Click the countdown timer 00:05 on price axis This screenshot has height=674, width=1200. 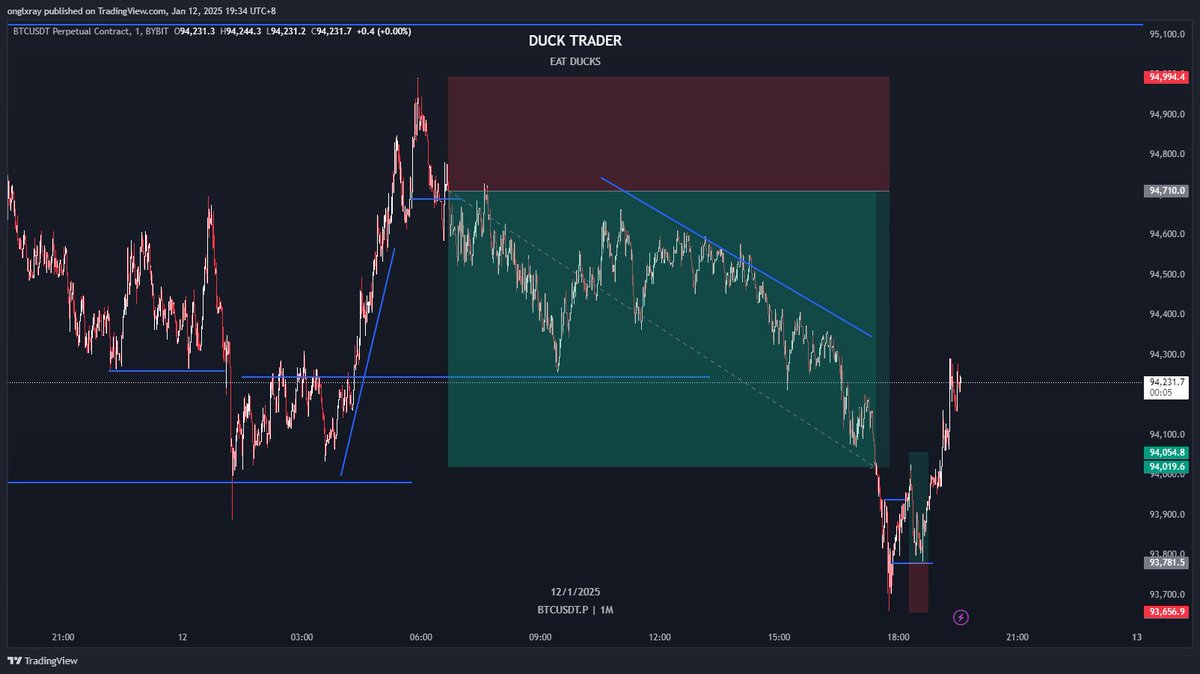[x=1160, y=393]
